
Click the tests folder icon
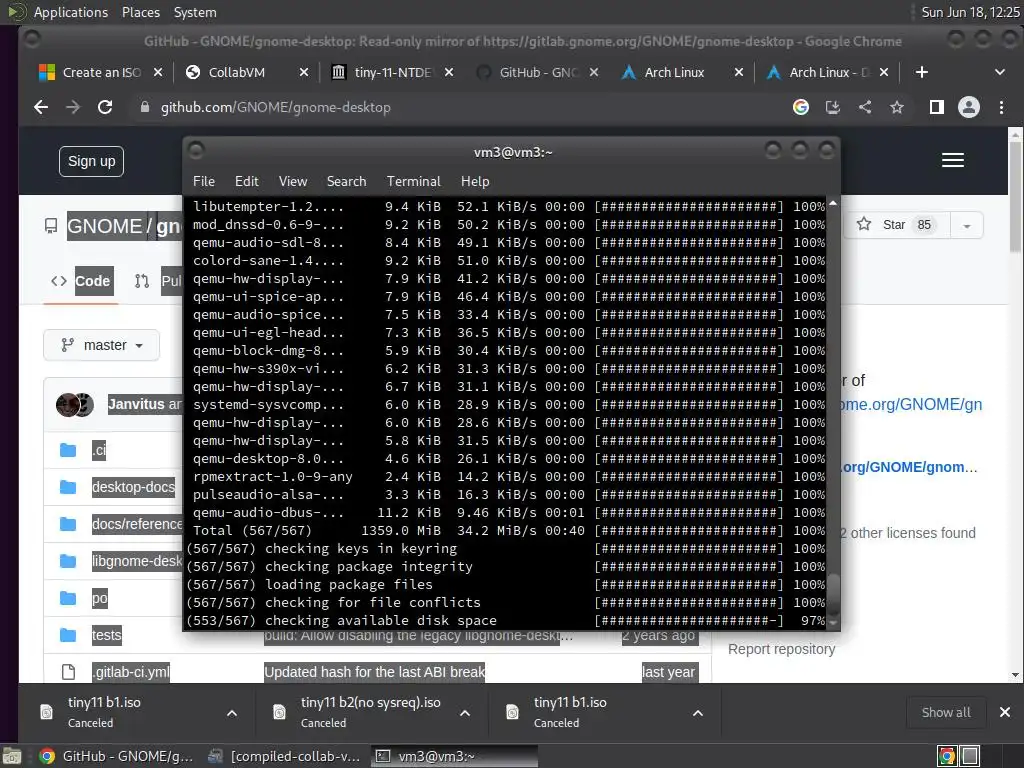click(68, 635)
